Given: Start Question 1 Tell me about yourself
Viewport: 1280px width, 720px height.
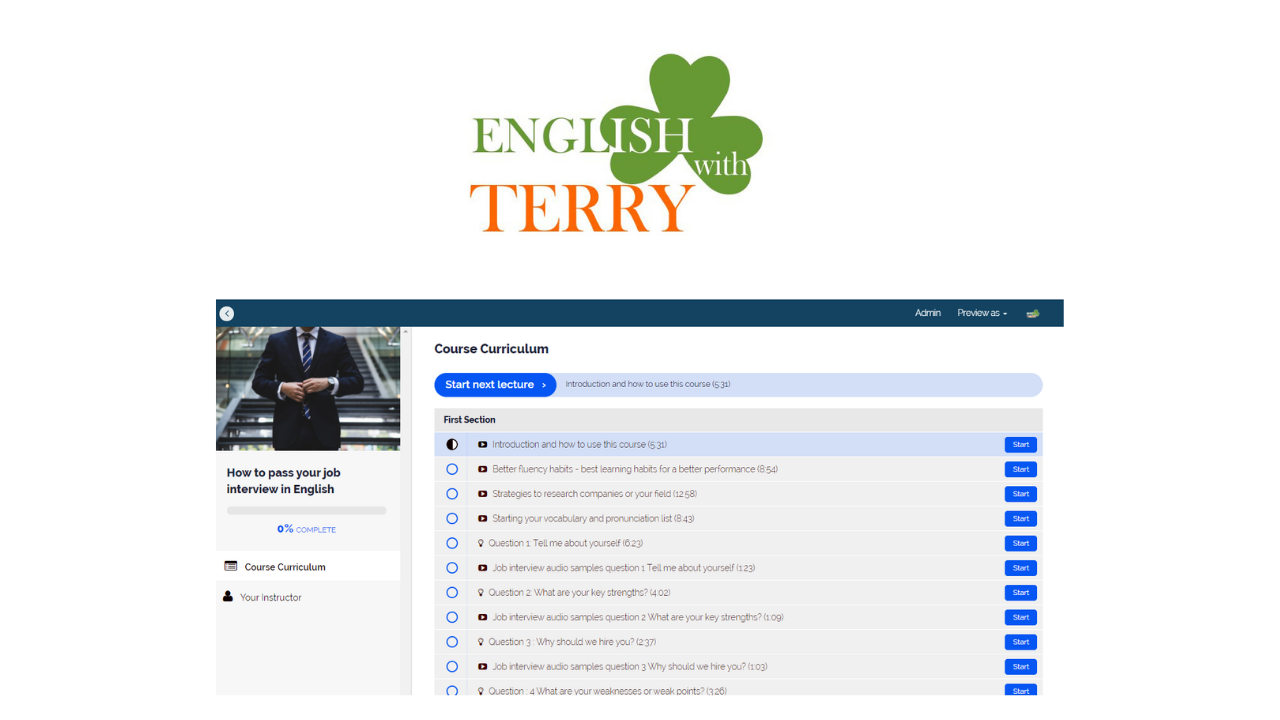Looking at the screenshot, I should click(x=1021, y=543).
